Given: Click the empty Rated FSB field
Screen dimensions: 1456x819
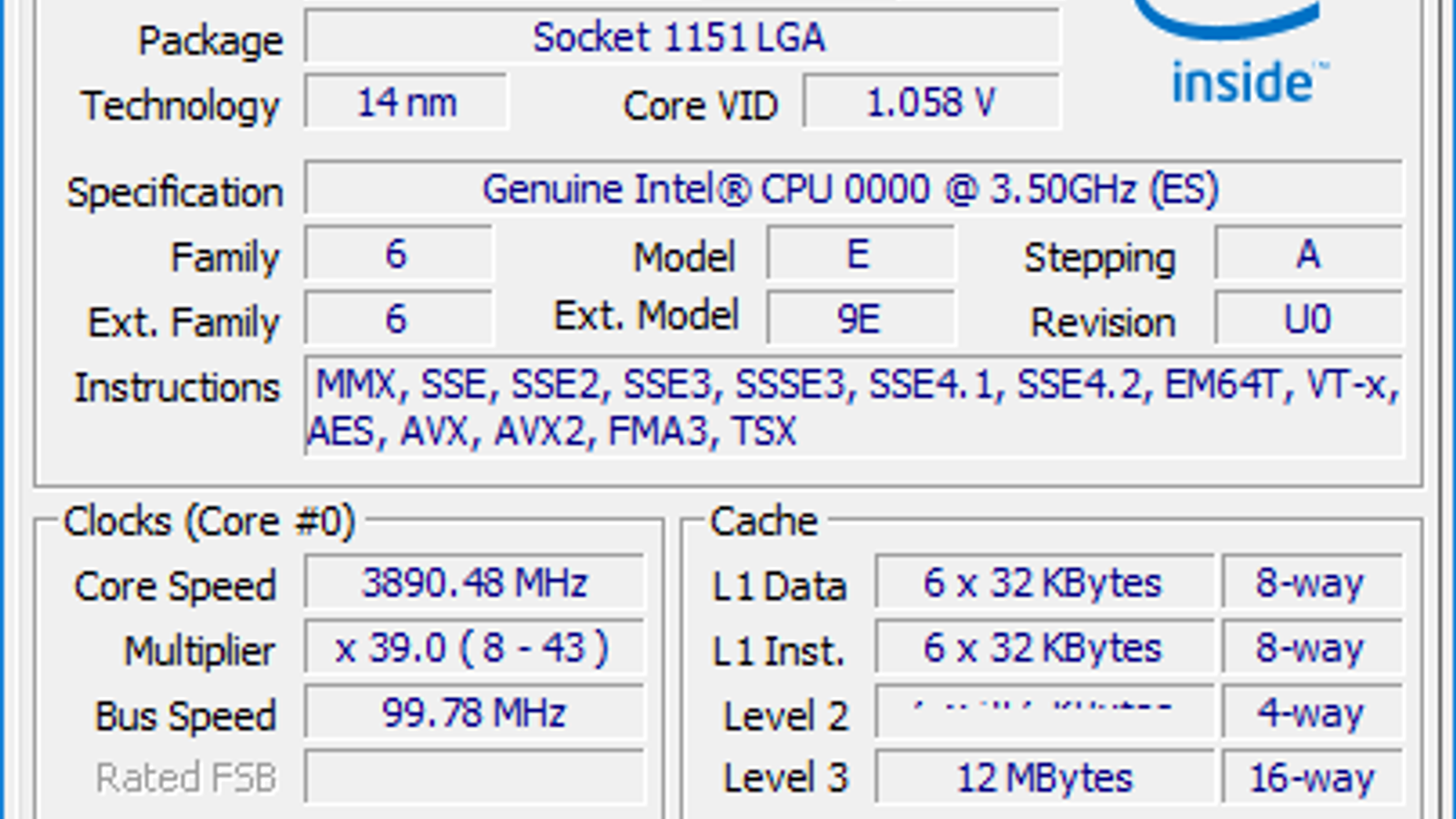Looking at the screenshot, I should pyautogui.click(x=474, y=778).
